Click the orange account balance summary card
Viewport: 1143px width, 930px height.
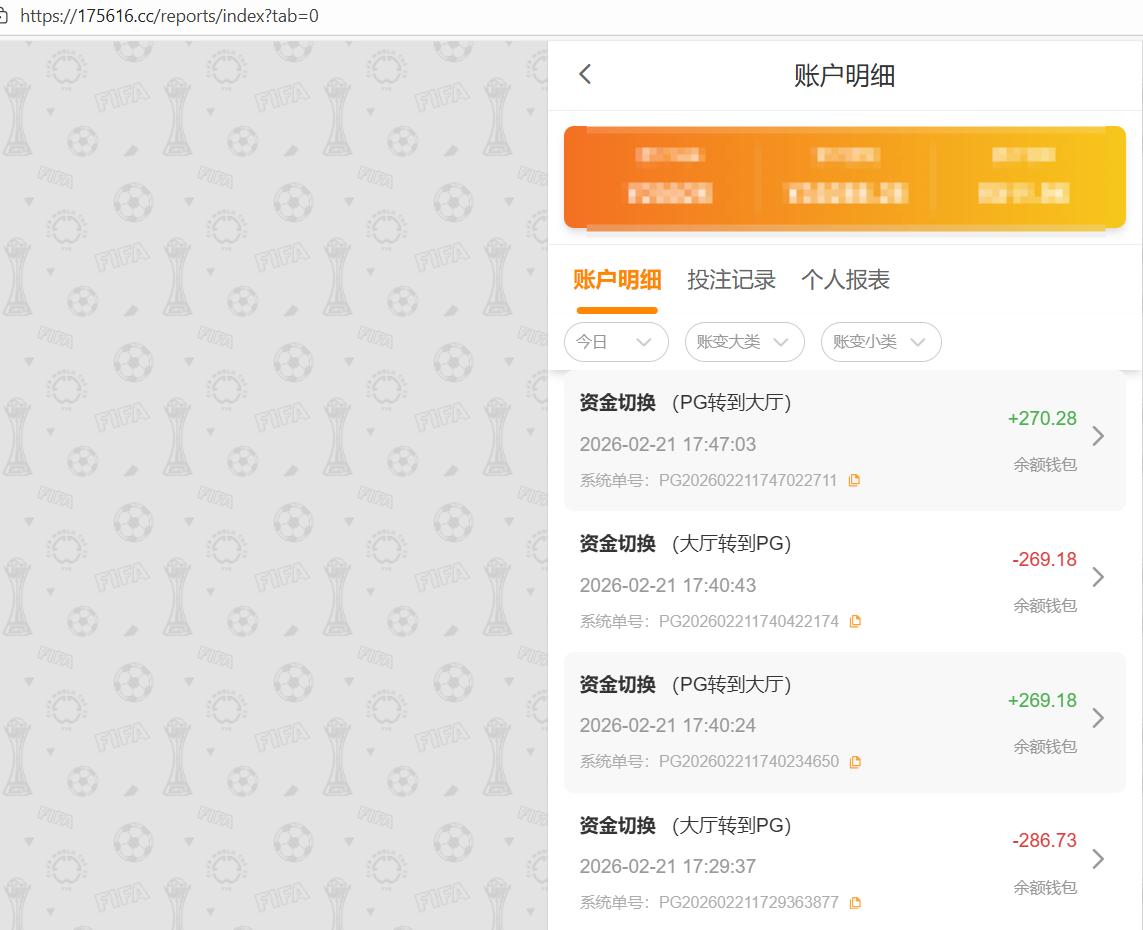pyautogui.click(x=844, y=177)
